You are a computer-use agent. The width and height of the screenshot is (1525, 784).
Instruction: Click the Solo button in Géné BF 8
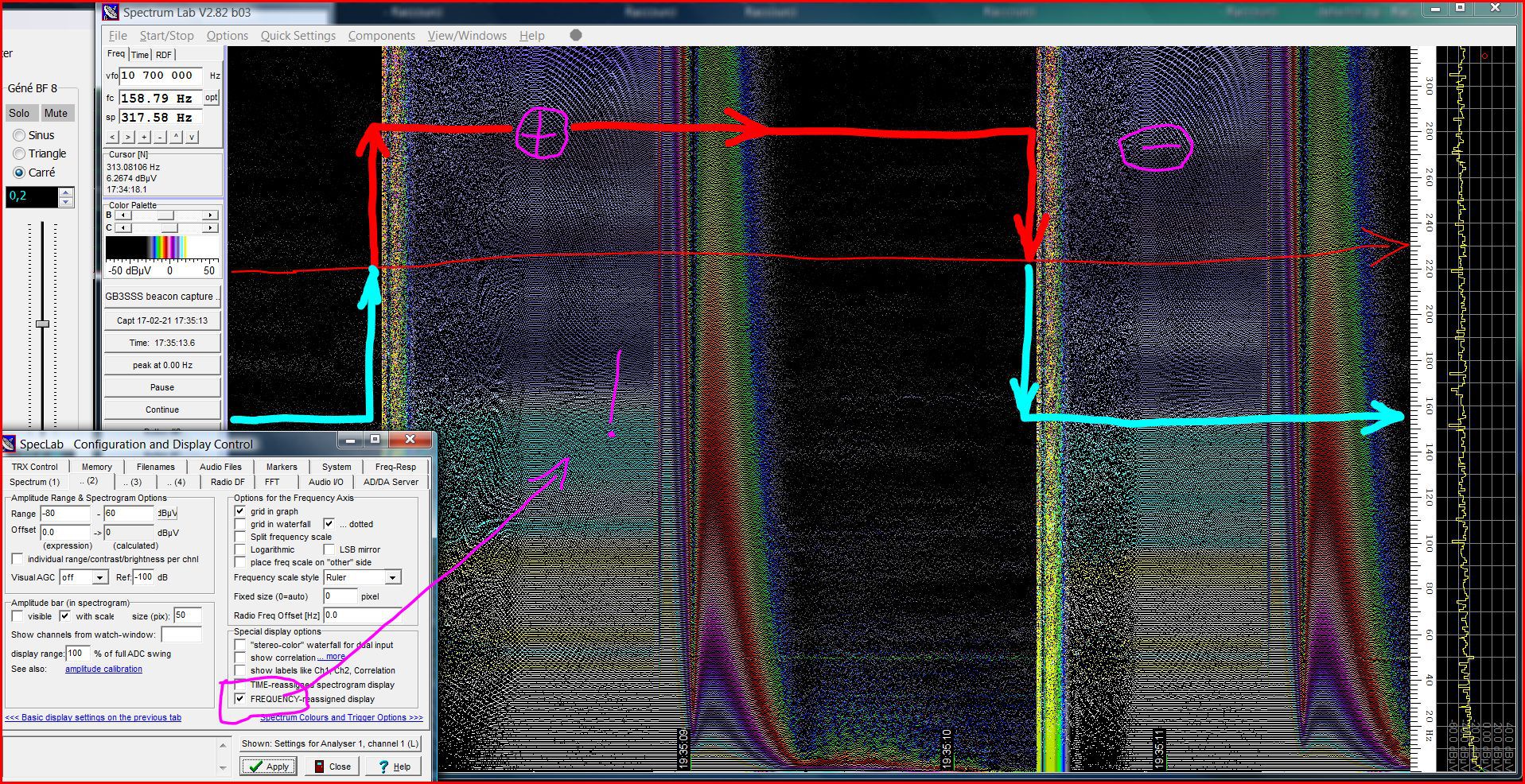click(20, 113)
